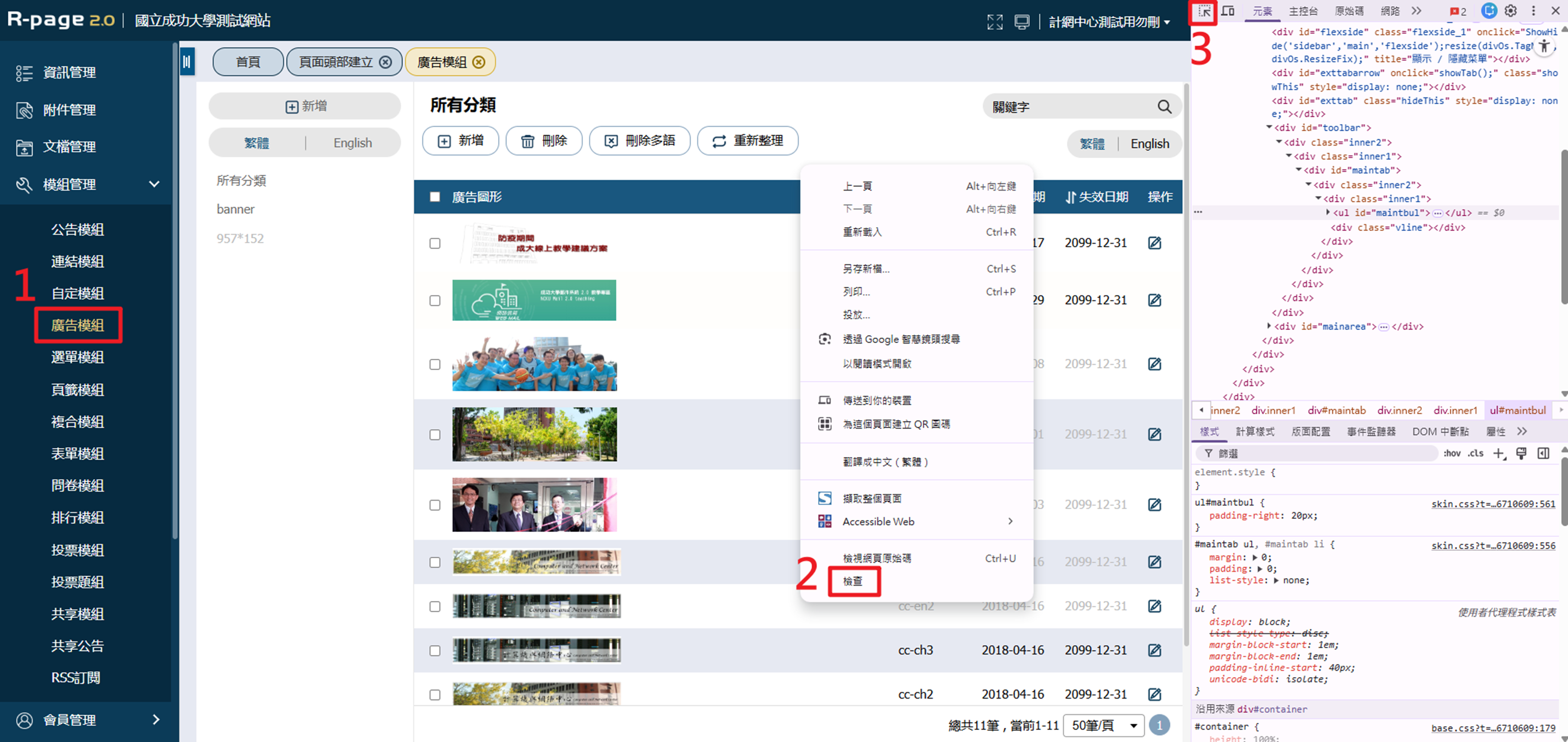Open 廣告模組 in the sidebar
The height and width of the screenshot is (742, 1568).
[78, 325]
